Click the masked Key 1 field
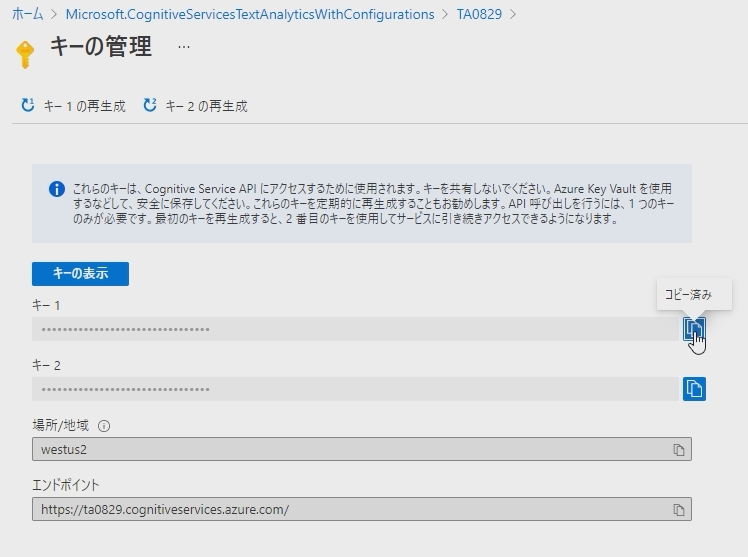This screenshot has width=748, height=557. click(x=355, y=329)
